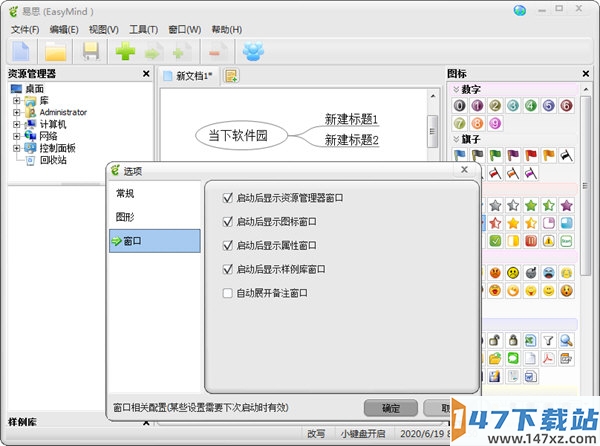Expand the 库 tree node

pos(17,101)
